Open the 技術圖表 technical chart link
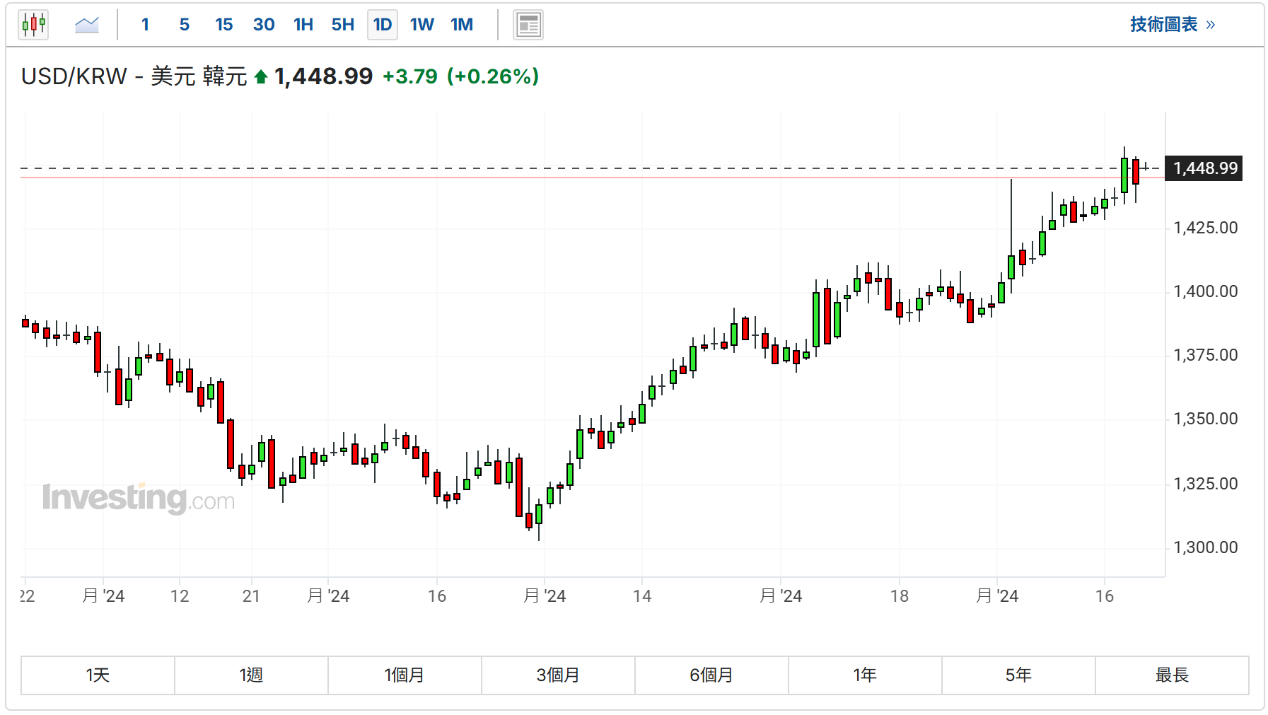The width and height of the screenshot is (1268, 715). click(1172, 24)
